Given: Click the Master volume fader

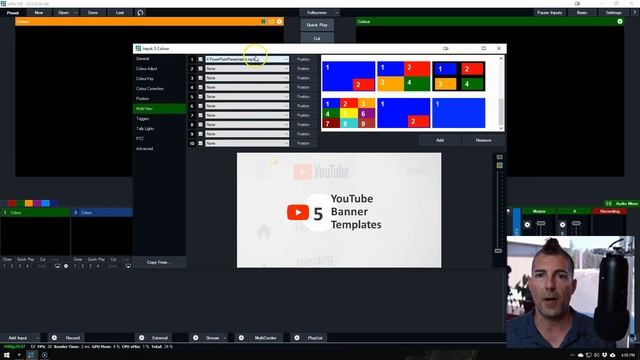Looking at the screenshot, I should pyautogui.click(x=541, y=224).
